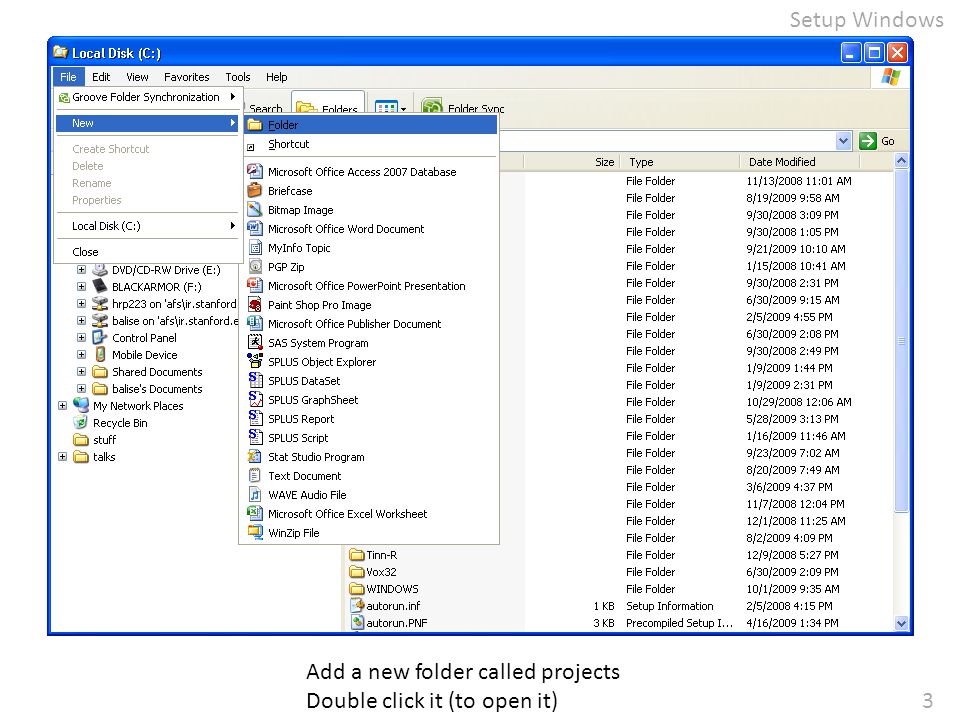This screenshot has height=720, width=960.
Task: Click the Folder Sync toolbar button
Action: tap(463, 108)
